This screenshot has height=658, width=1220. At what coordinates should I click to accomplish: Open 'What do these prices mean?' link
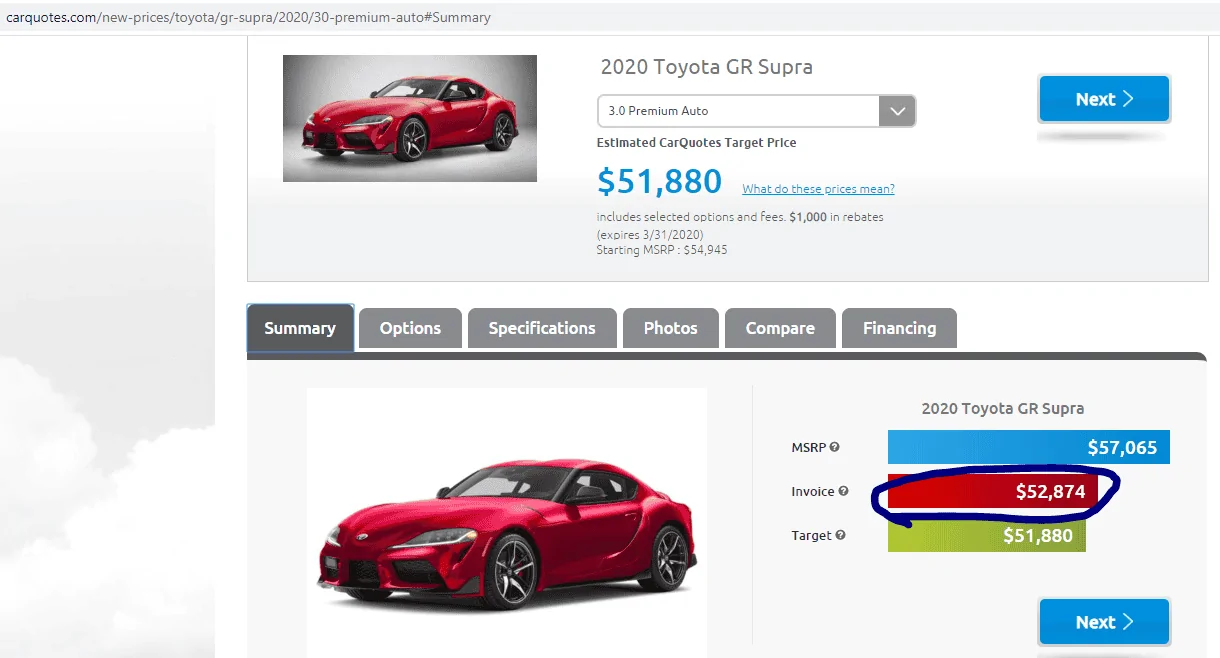[x=818, y=189]
